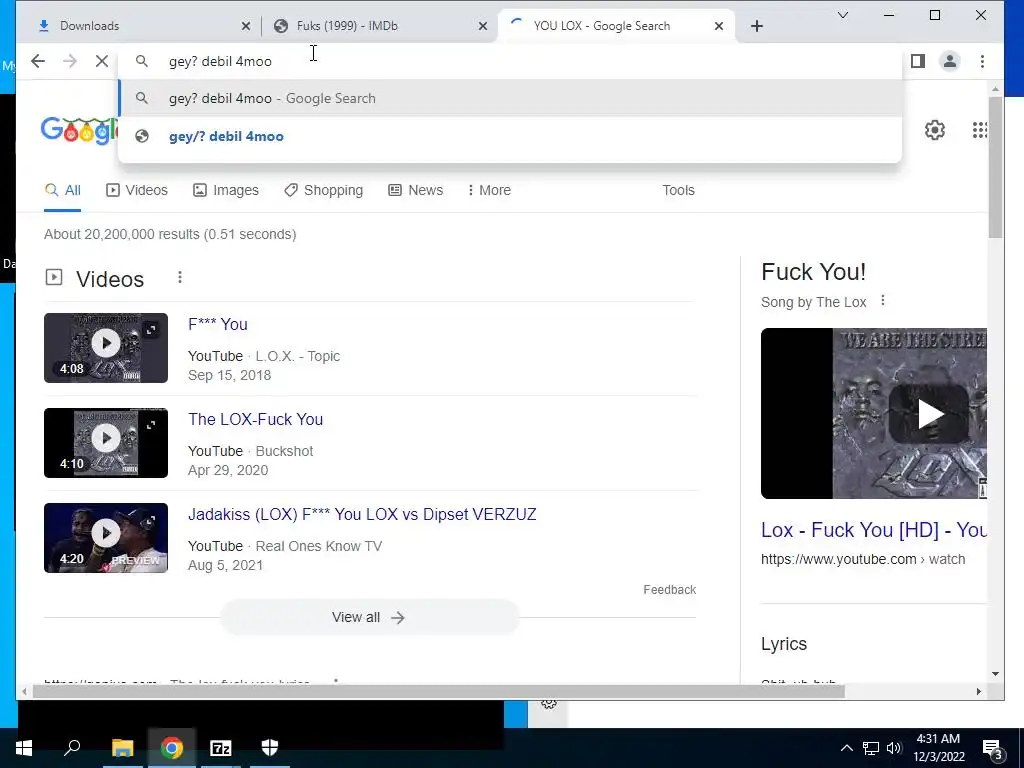The width and height of the screenshot is (1024, 768).
Task: Close the Downloads tab
Action: coord(246,26)
